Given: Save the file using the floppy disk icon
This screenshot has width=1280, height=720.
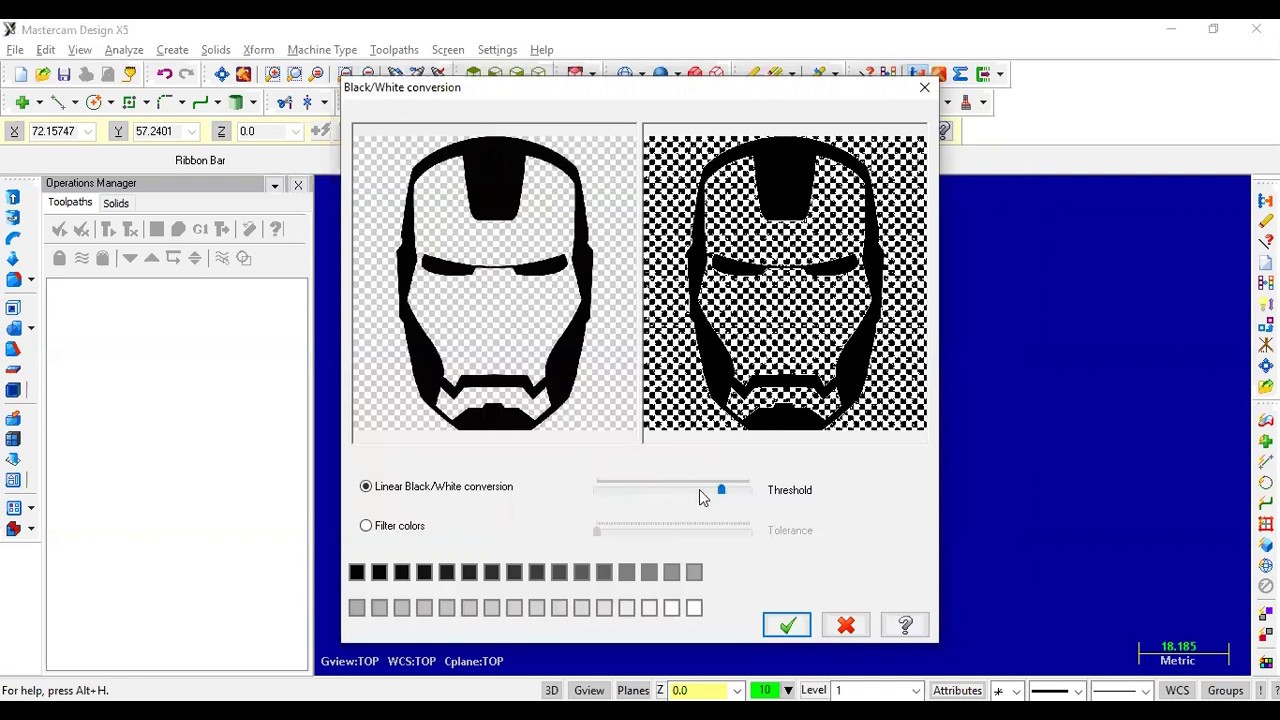Looking at the screenshot, I should coord(64,74).
